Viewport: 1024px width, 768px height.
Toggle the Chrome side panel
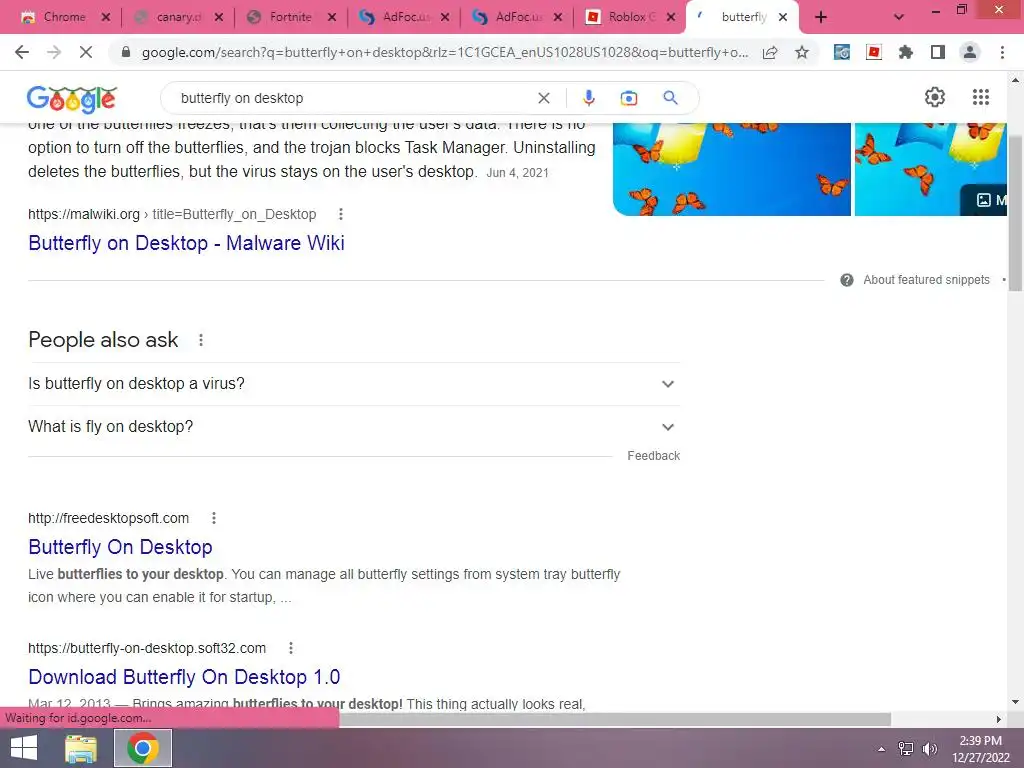click(x=938, y=52)
